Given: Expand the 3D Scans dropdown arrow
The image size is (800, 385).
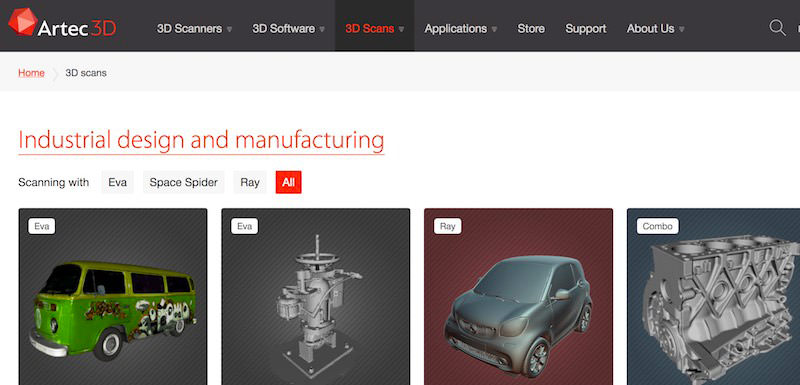Looking at the screenshot, I should (x=402, y=30).
